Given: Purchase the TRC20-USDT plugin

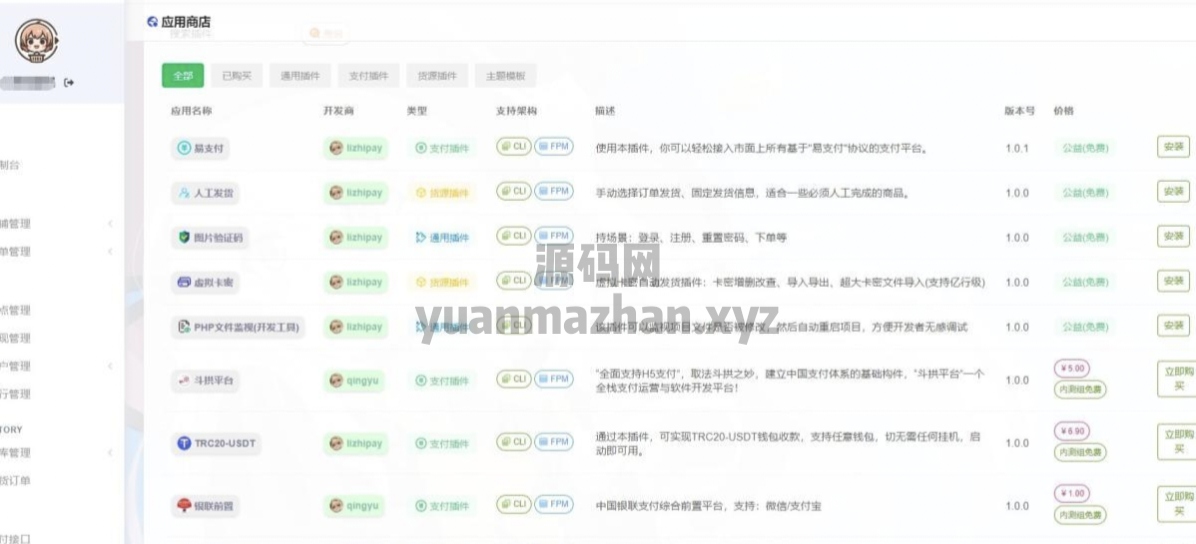Looking at the screenshot, I should coord(1174,441).
